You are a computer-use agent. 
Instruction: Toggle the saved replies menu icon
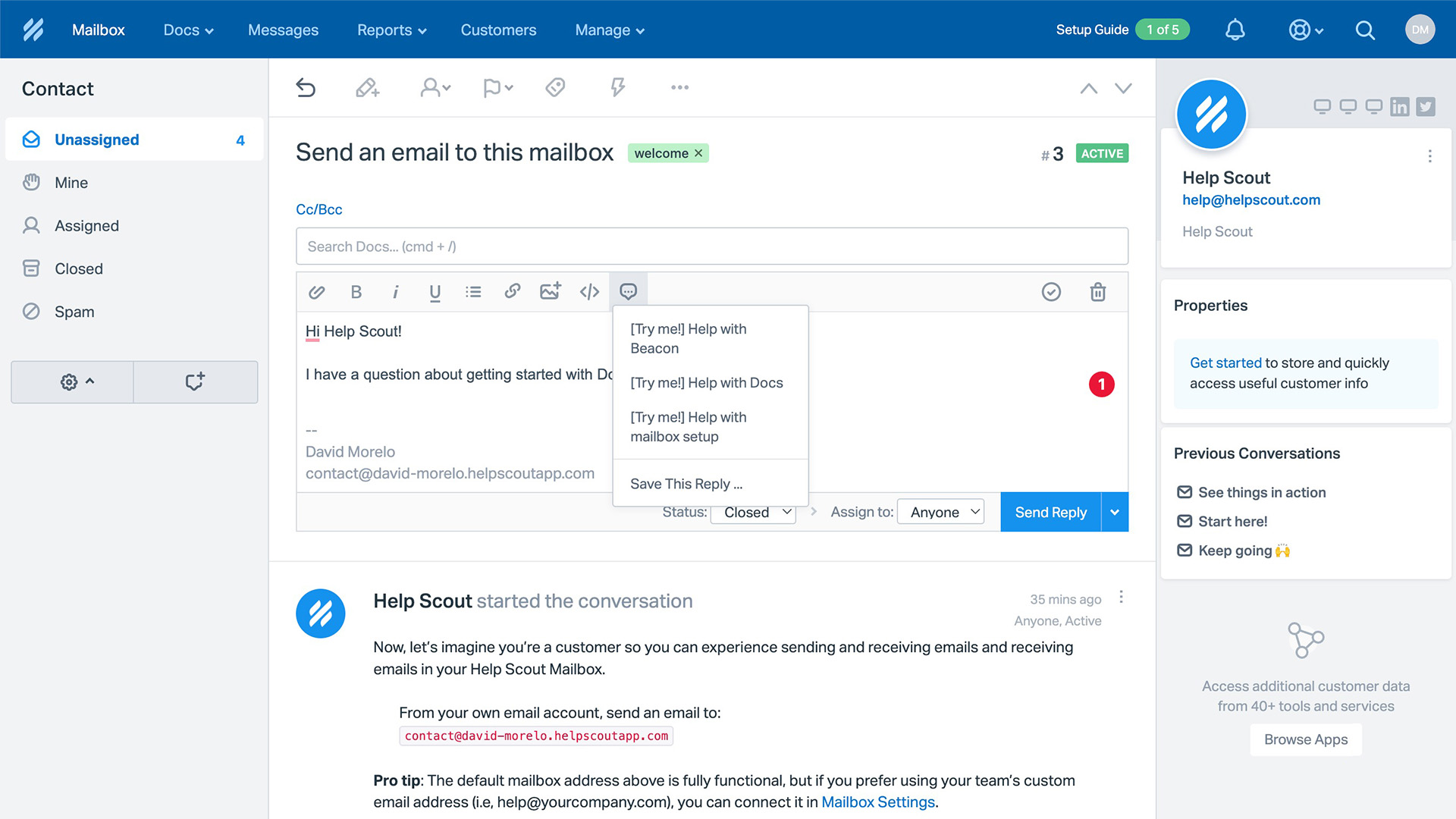(x=629, y=291)
